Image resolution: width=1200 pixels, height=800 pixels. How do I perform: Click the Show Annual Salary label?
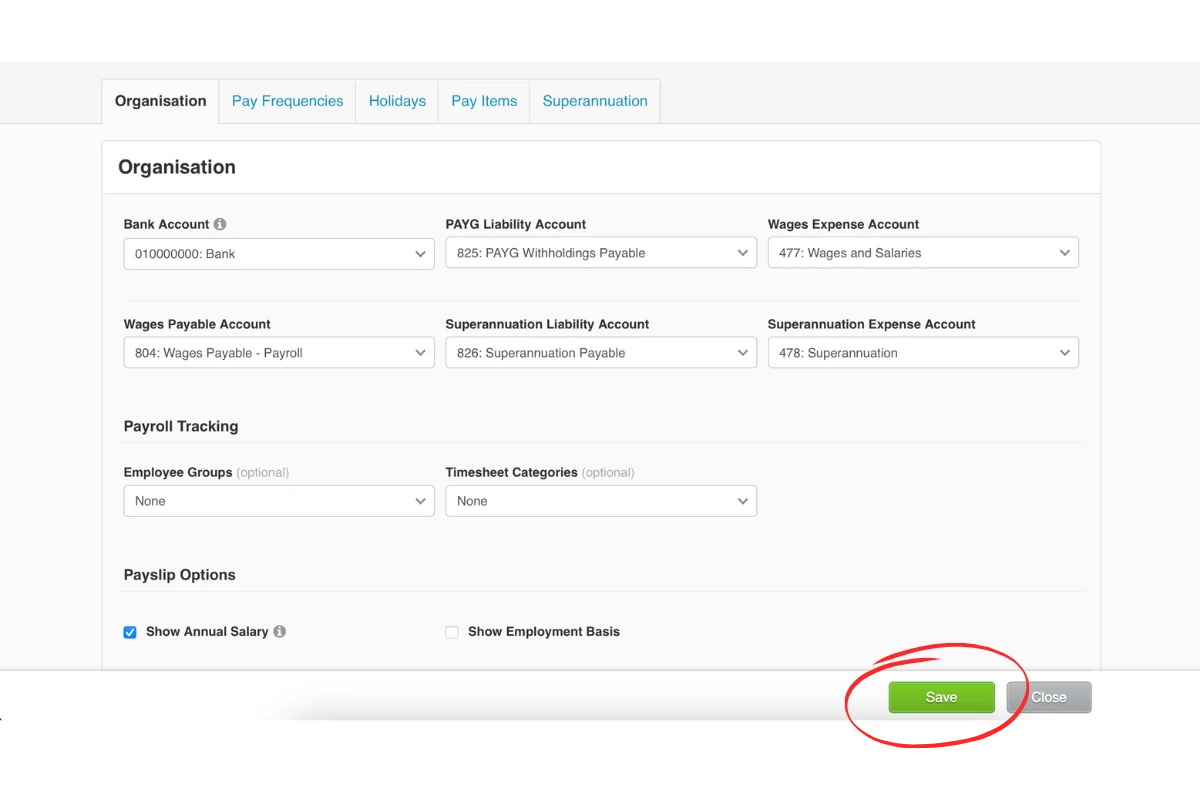pos(207,632)
